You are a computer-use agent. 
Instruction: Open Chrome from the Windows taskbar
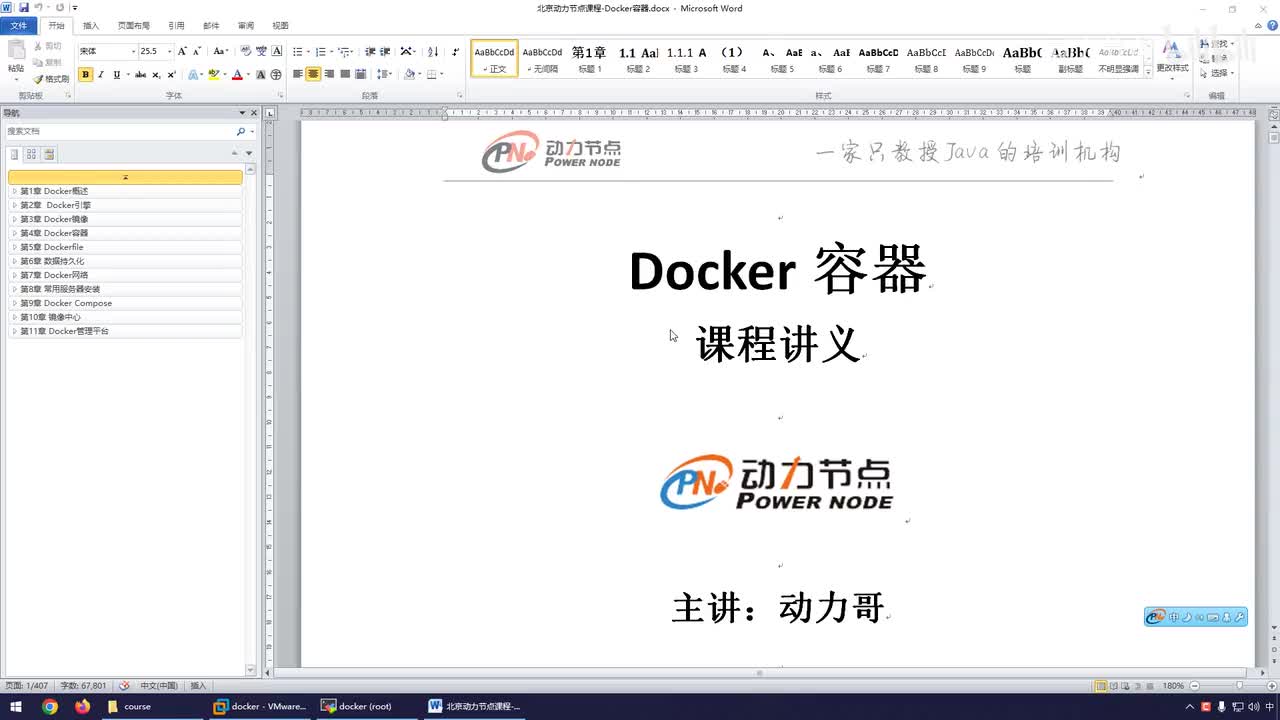(50, 706)
